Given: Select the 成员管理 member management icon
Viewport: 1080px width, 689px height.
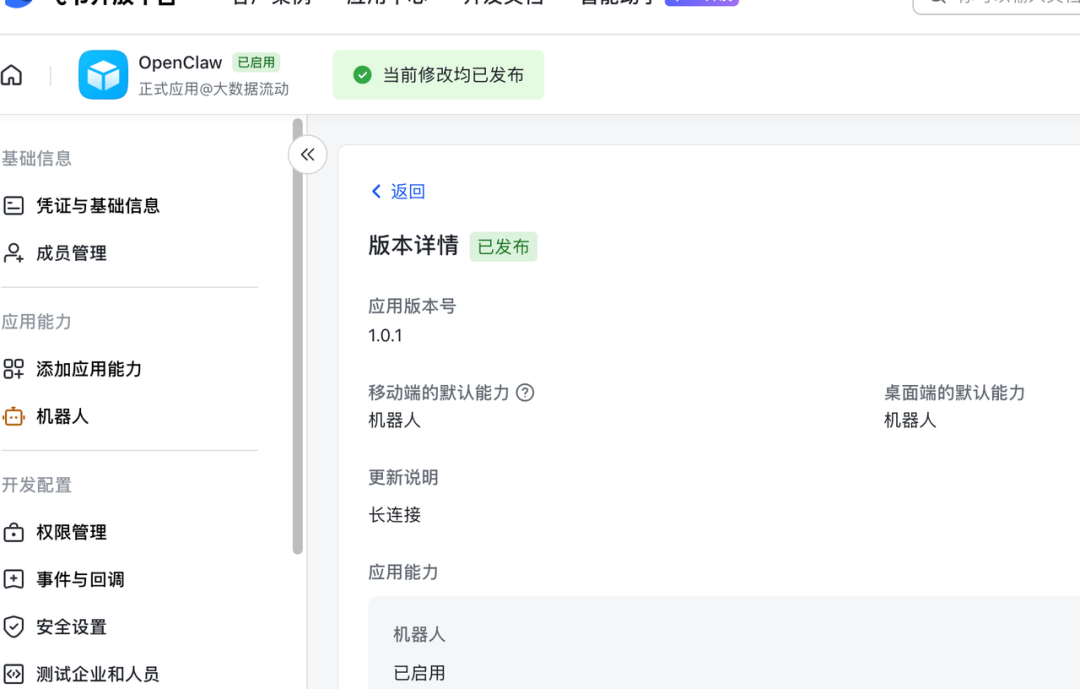Looking at the screenshot, I should tap(14, 252).
